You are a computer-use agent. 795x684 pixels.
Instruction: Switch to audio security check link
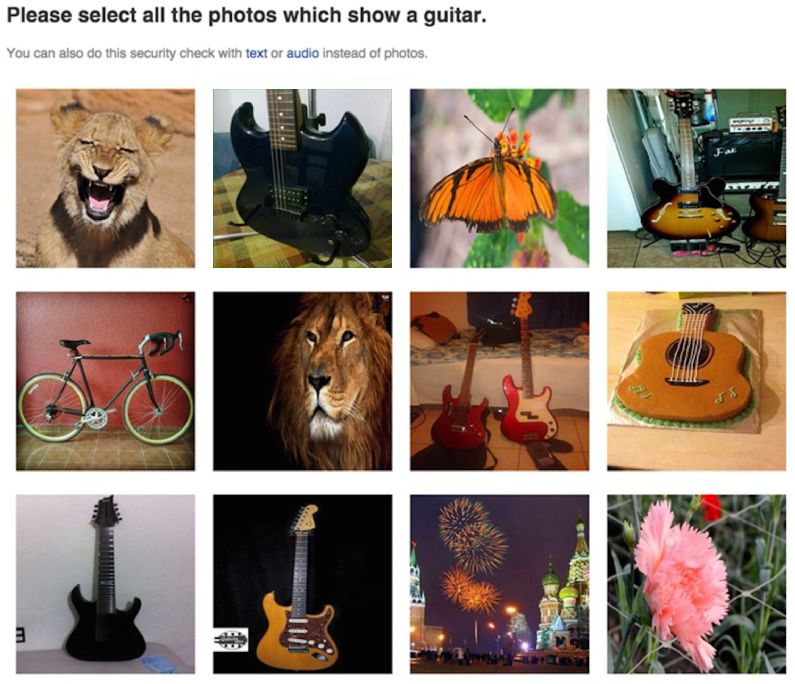[x=303, y=53]
